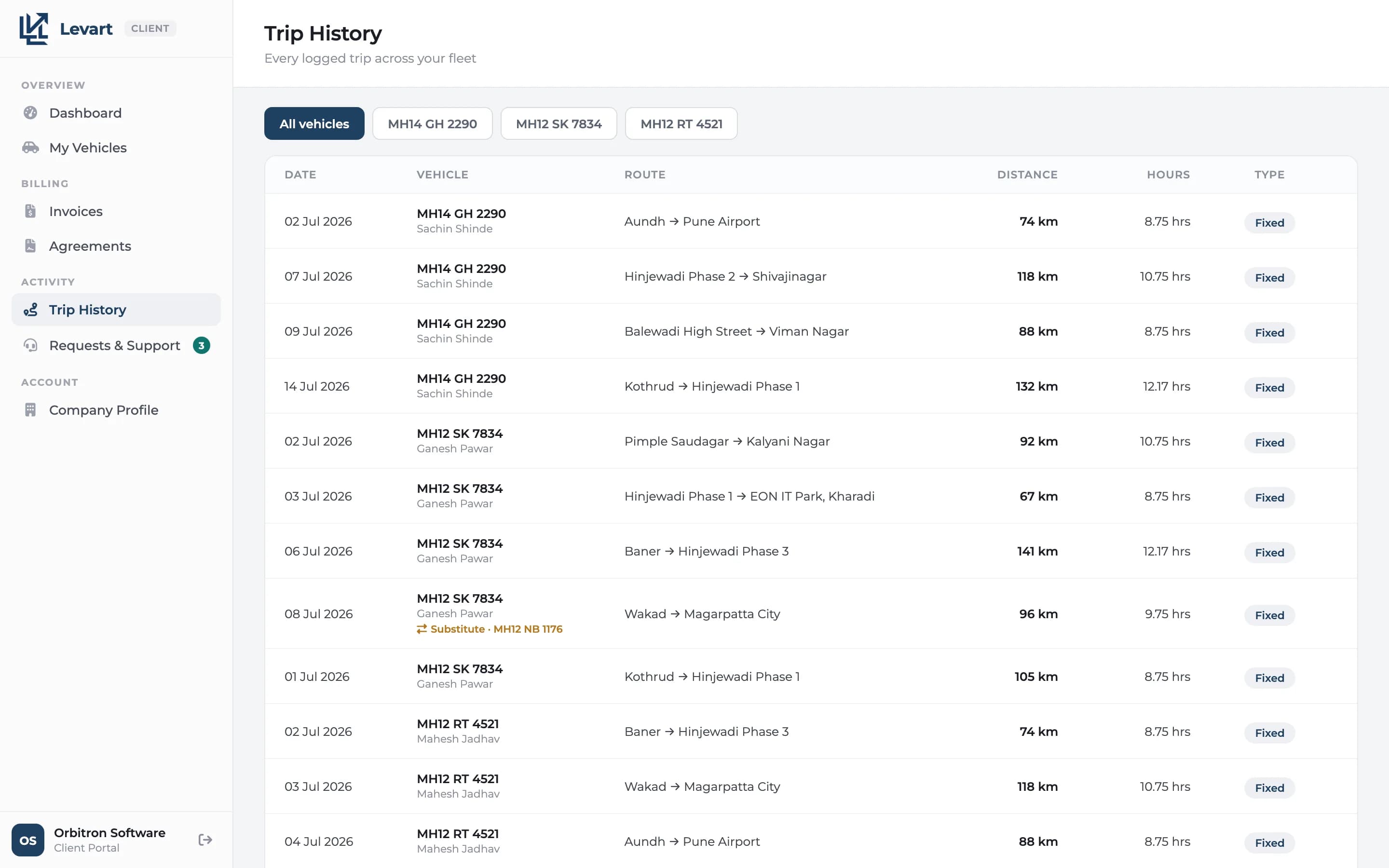Click the Invoices document icon
This screenshot has width=1389, height=868.
(x=30, y=211)
